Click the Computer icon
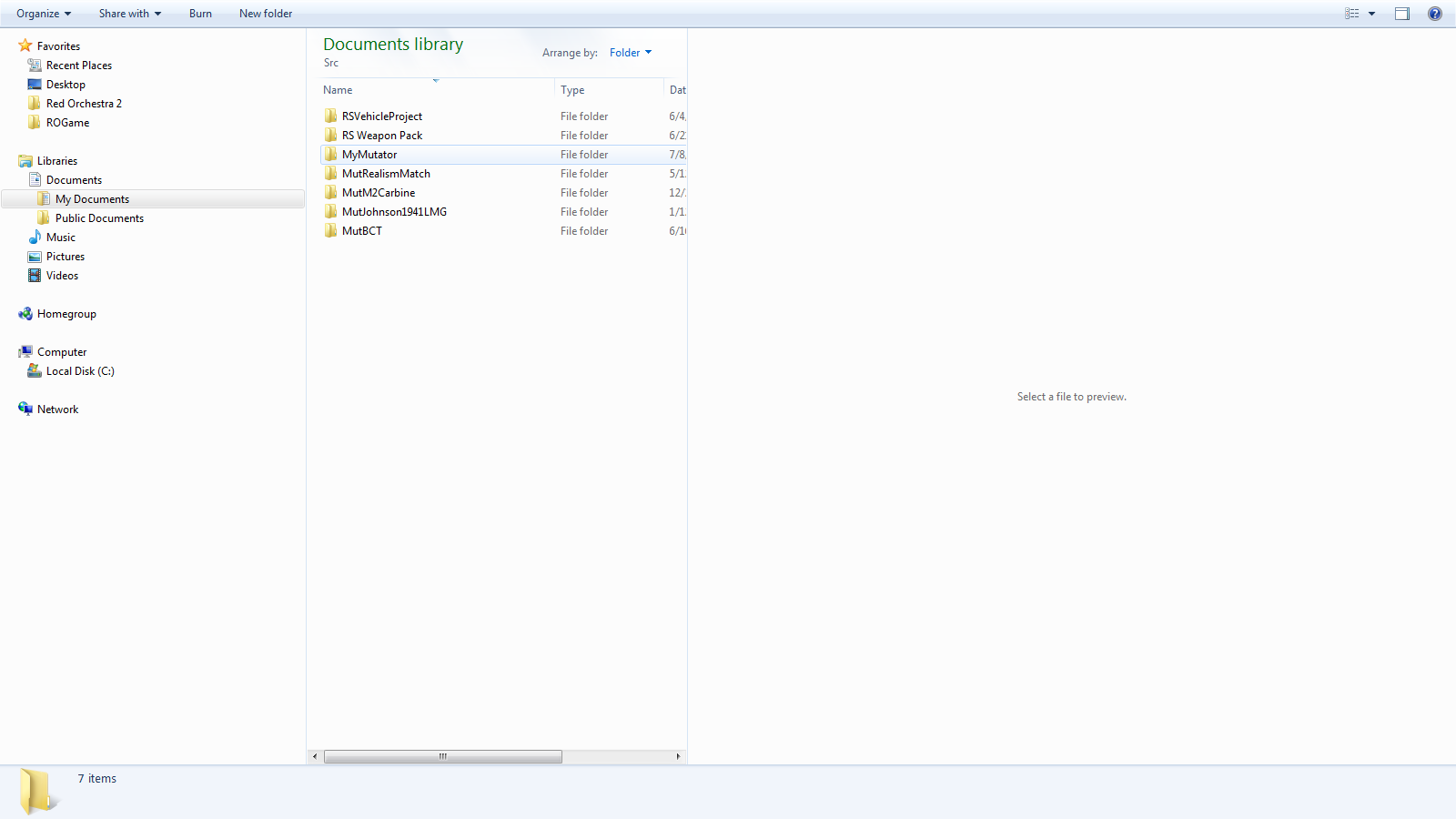 25,351
